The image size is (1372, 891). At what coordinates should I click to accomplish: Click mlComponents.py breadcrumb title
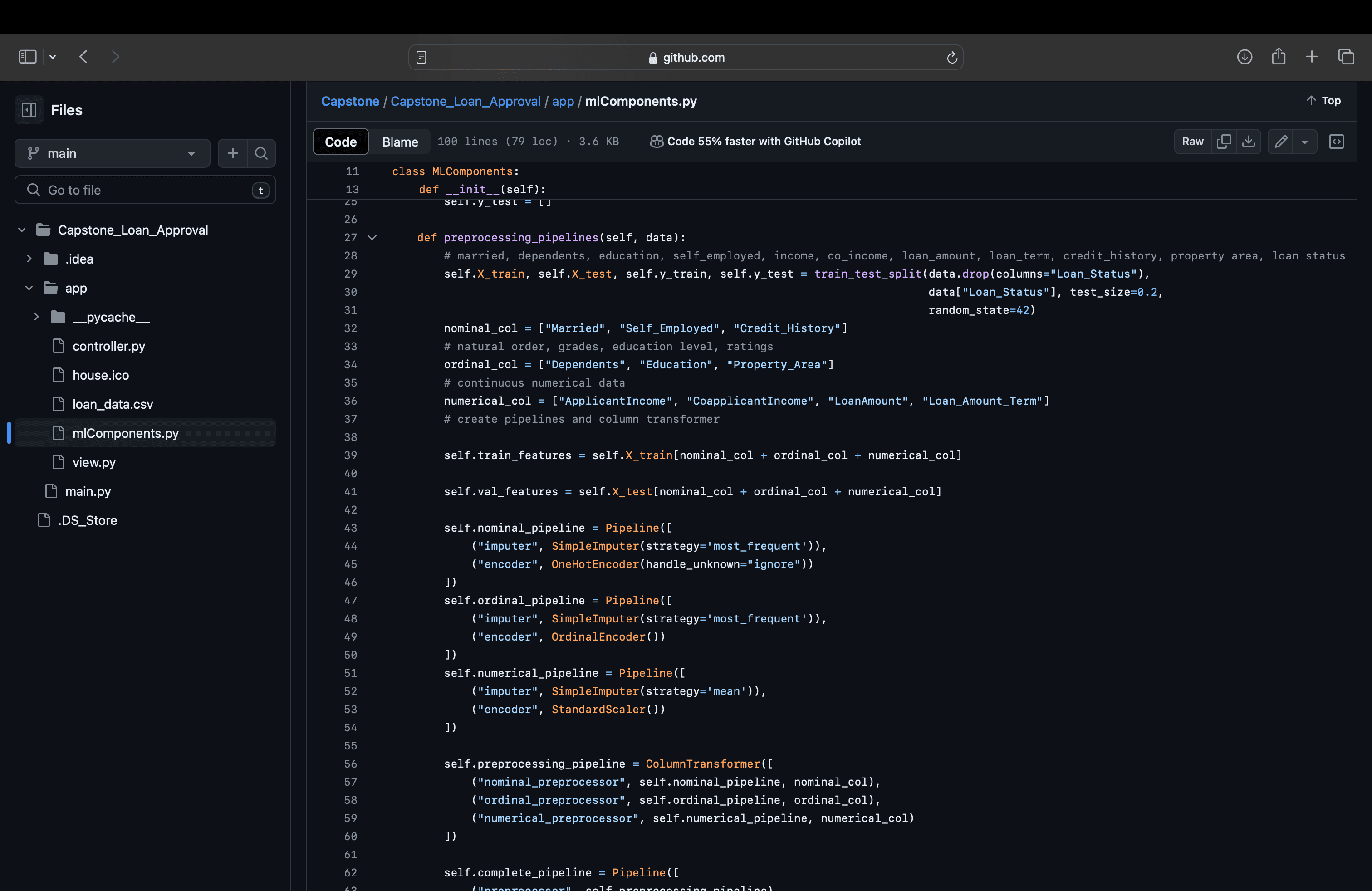point(641,101)
